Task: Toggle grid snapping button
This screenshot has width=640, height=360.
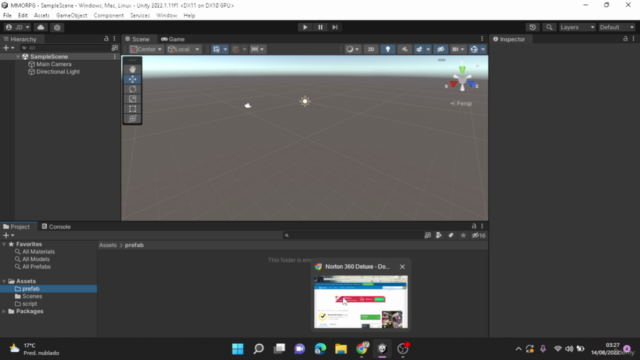Action: click(x=236, y=49)
